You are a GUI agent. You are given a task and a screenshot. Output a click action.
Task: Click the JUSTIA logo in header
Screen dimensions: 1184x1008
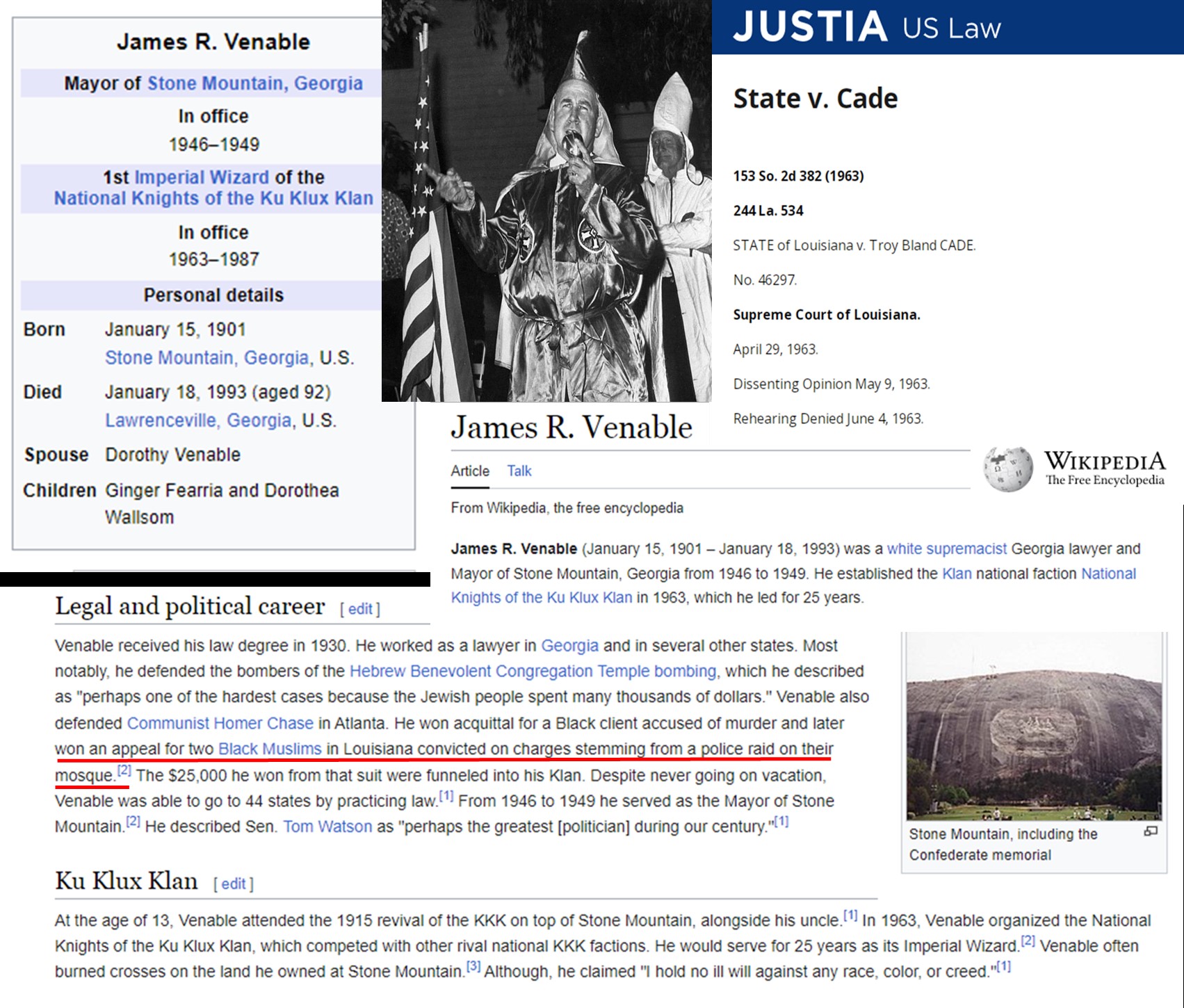click(x=810, y=27)
